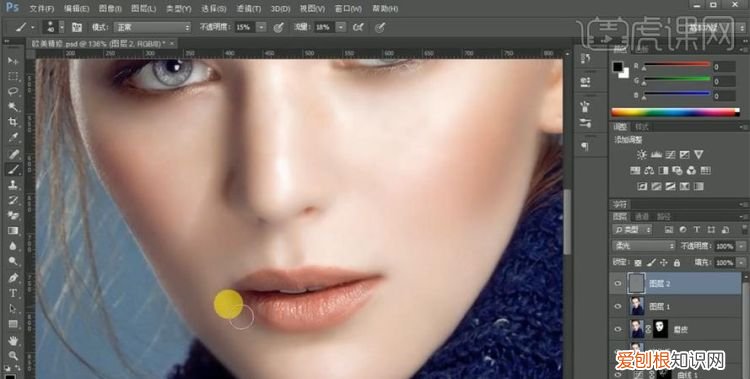Open the 编辑(E) menu
The width and height of the screenshot is (750, 379).
tap(77, 9)
